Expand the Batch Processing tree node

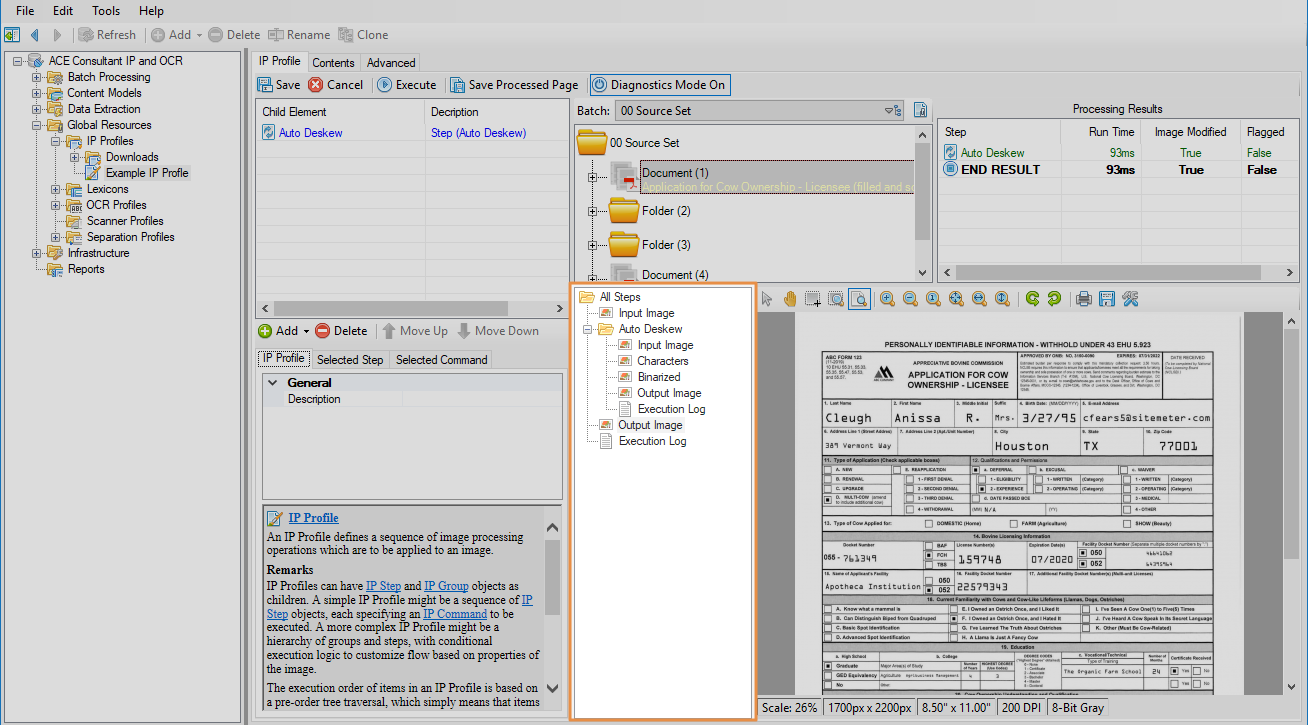click(x=37, y=77)
